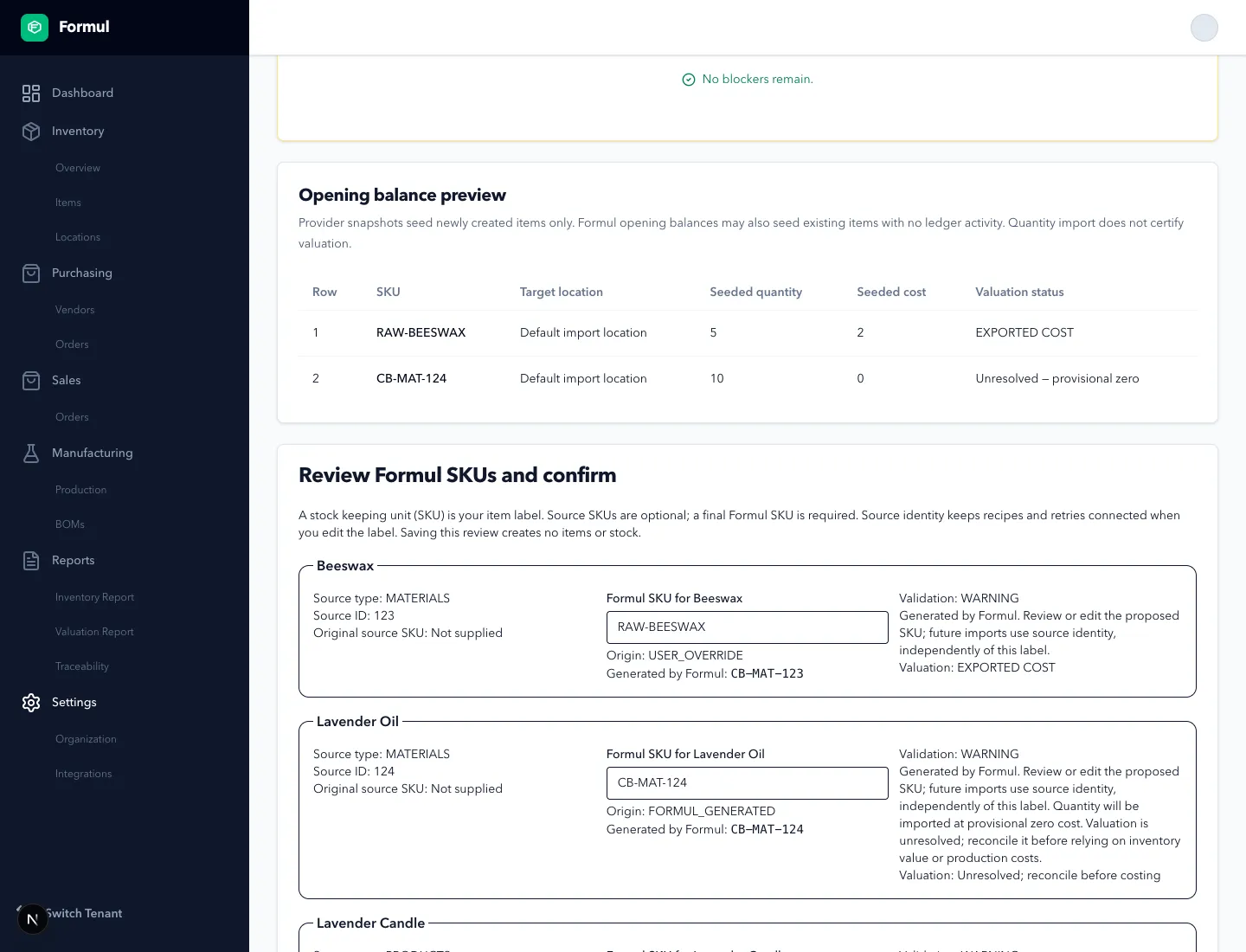Open Orders under Sales

[72, 417]
